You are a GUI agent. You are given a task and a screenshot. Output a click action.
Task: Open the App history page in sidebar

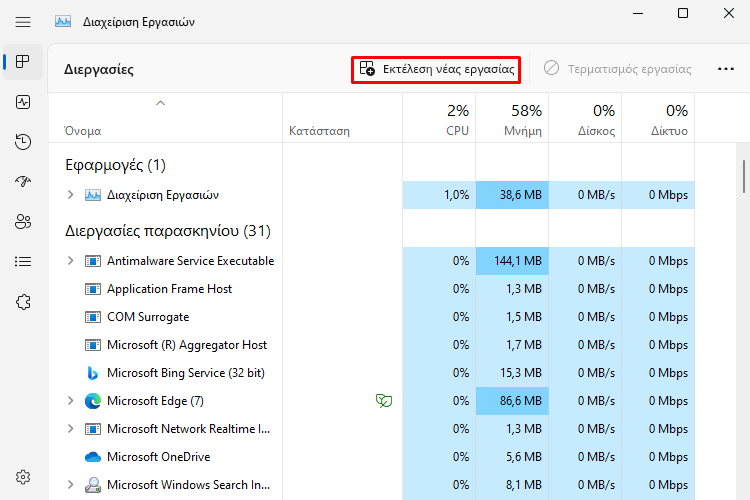(x=23, y=142)
